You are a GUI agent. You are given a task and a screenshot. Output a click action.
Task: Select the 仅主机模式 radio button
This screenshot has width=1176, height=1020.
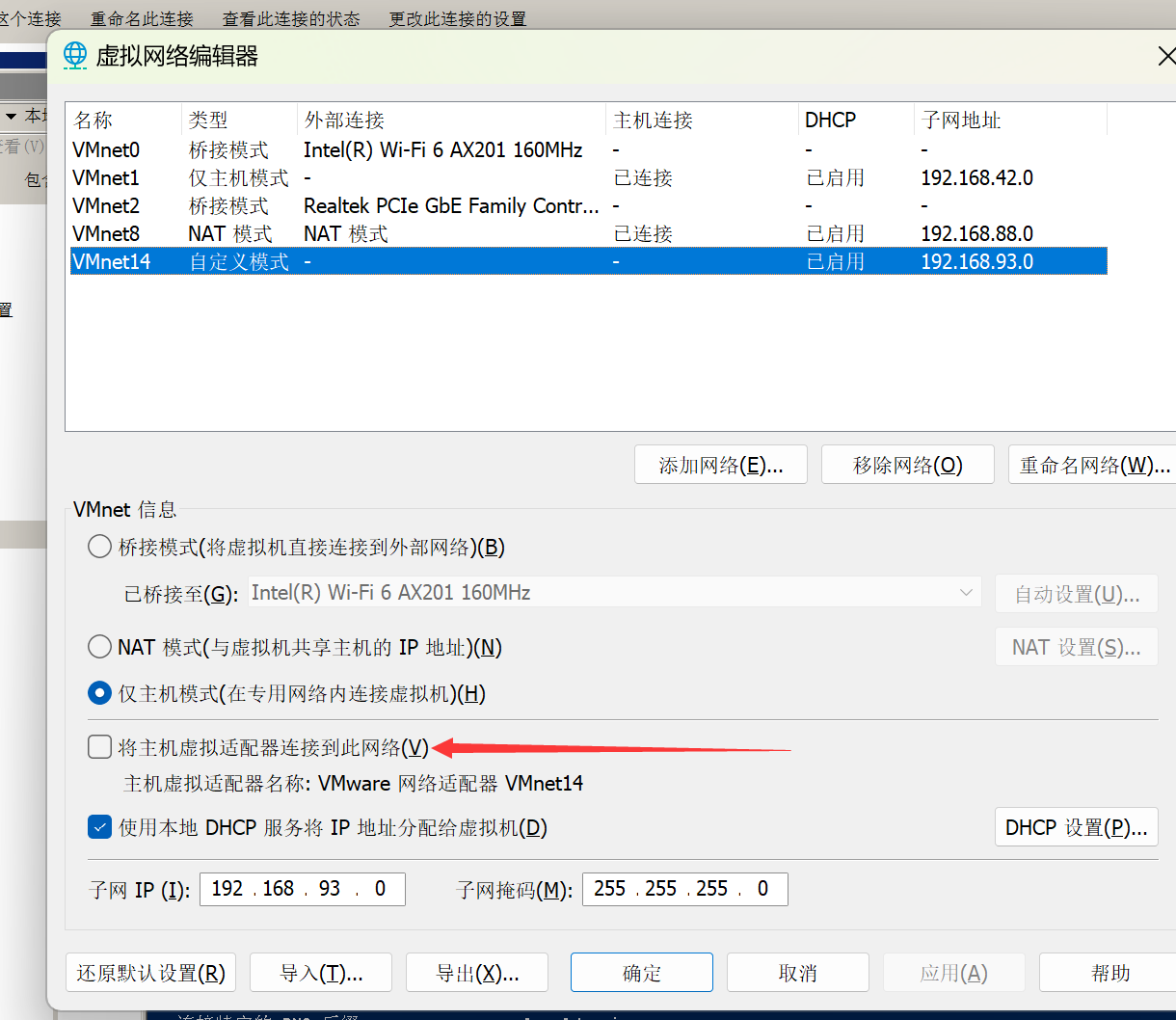(99, 693)
